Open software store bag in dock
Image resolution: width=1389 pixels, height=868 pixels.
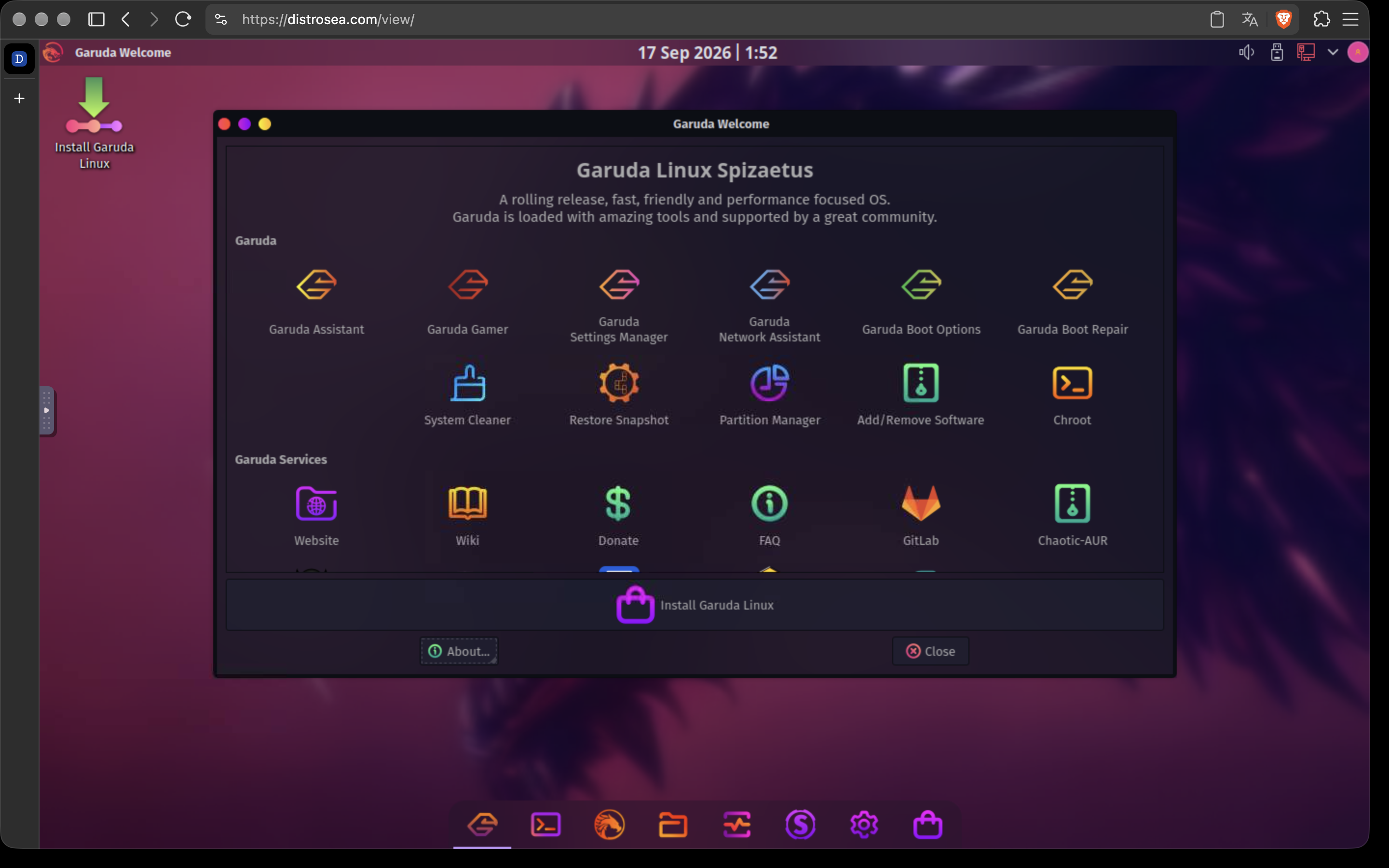pyautogui.click(x=927, y=825)
